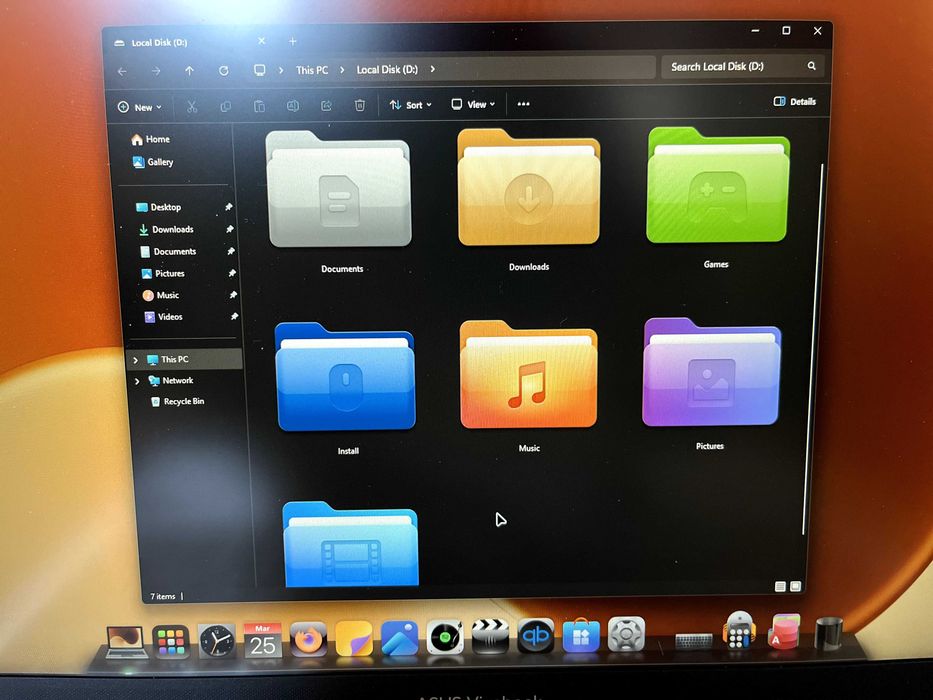Click the search magnifier icon

[x=812, y=65]
